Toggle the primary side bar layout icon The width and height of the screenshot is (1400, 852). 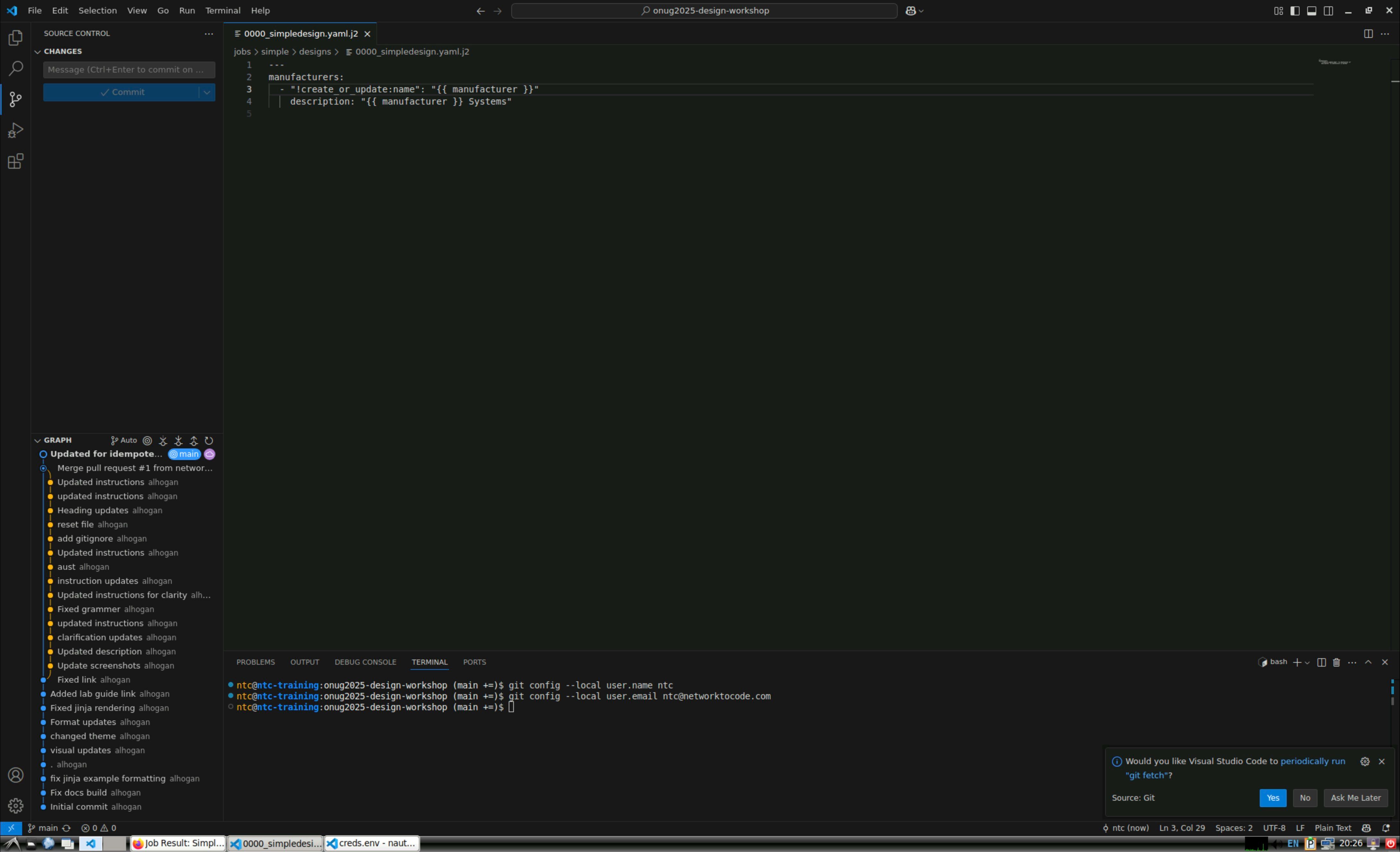coord(1295,11)
